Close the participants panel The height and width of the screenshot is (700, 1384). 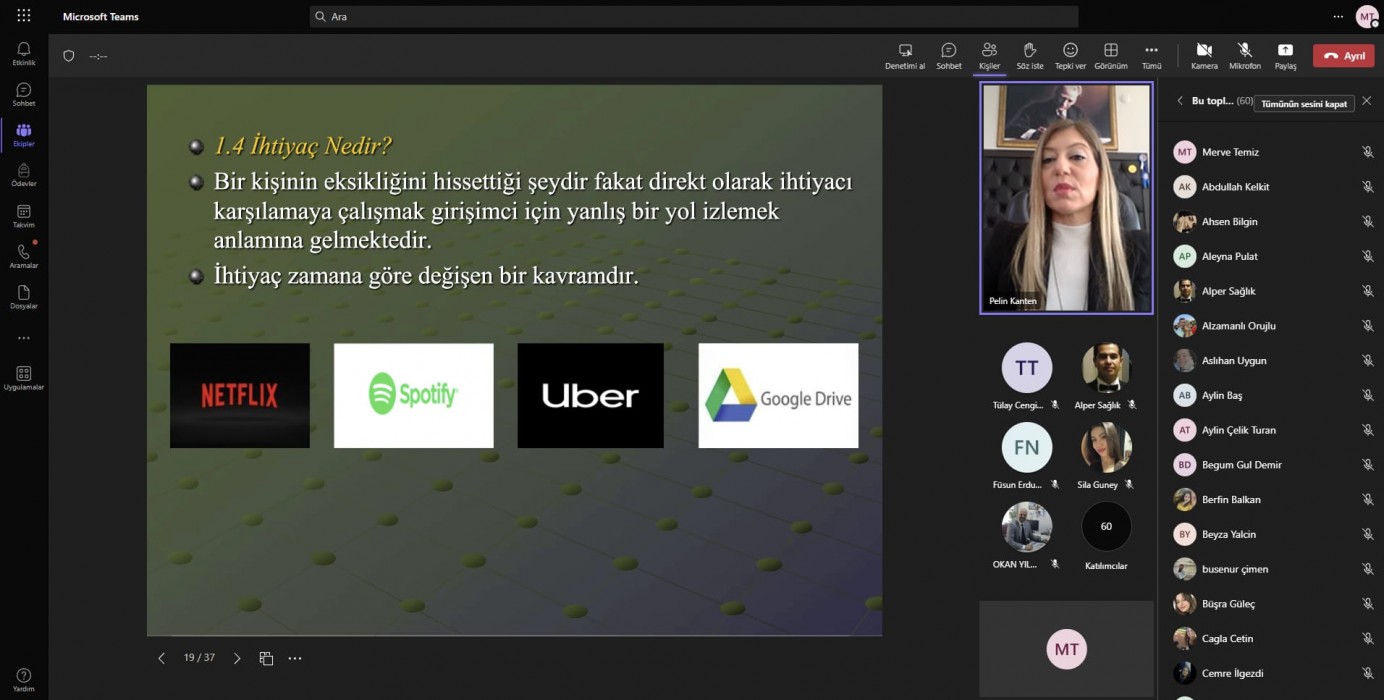tap(1367, 101)
